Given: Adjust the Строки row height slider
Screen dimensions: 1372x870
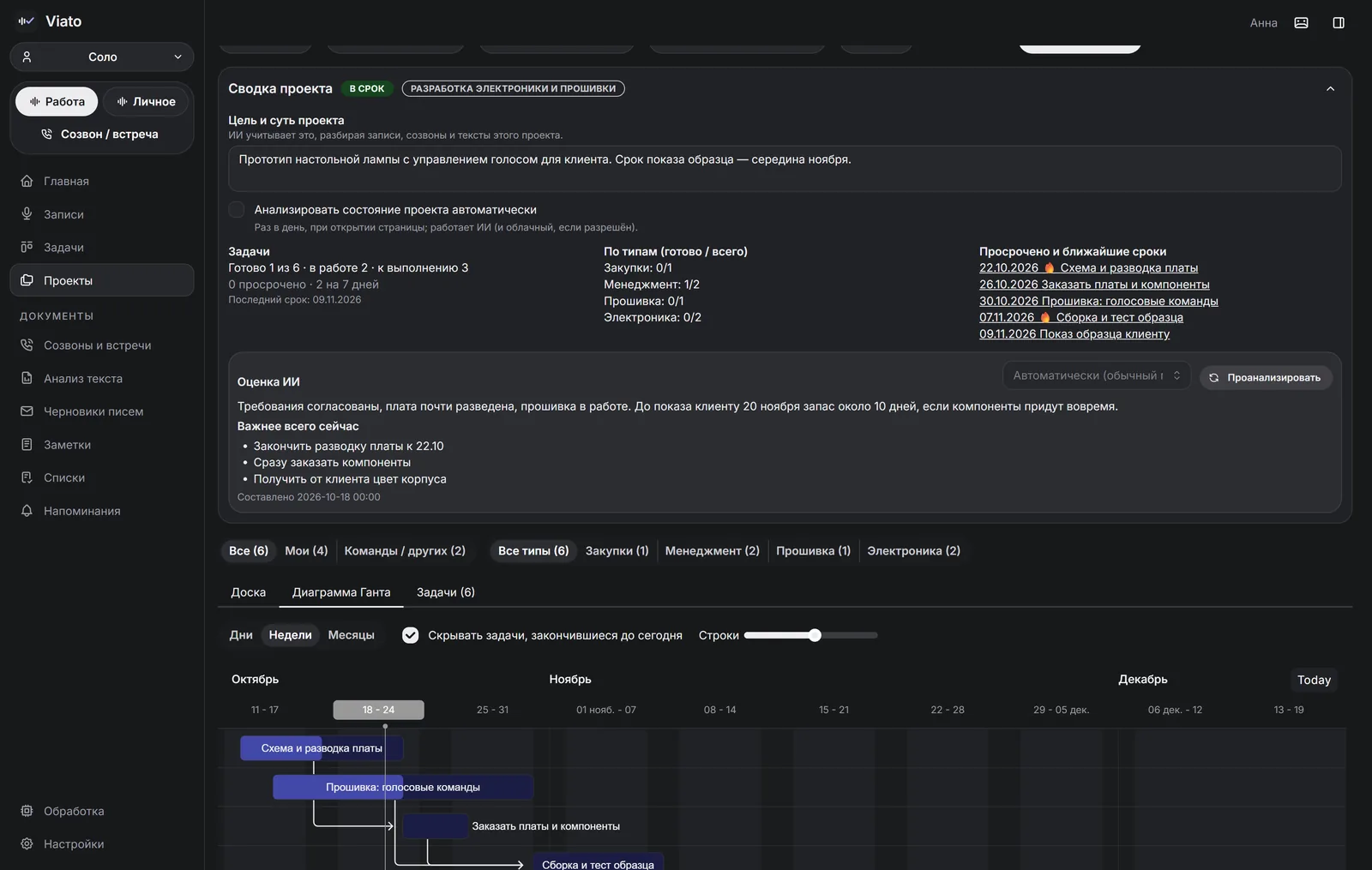Looking at the screenshot, I should [810, 635].
